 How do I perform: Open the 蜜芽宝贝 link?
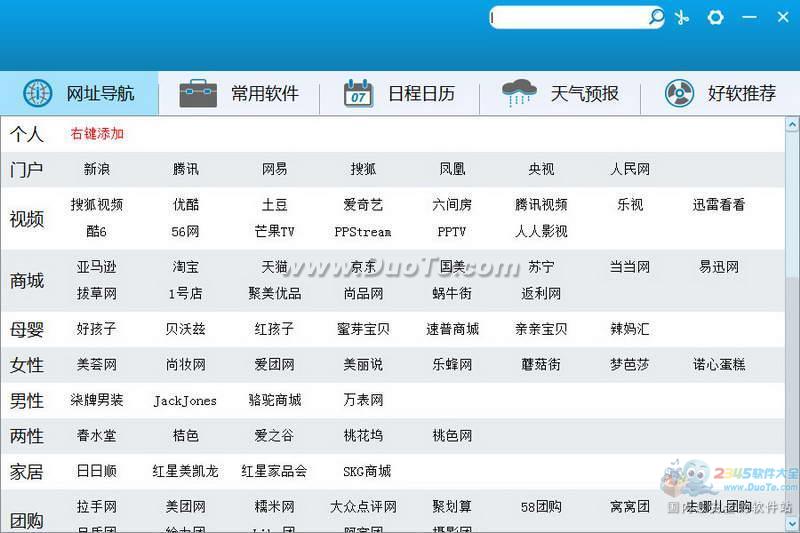363,329
